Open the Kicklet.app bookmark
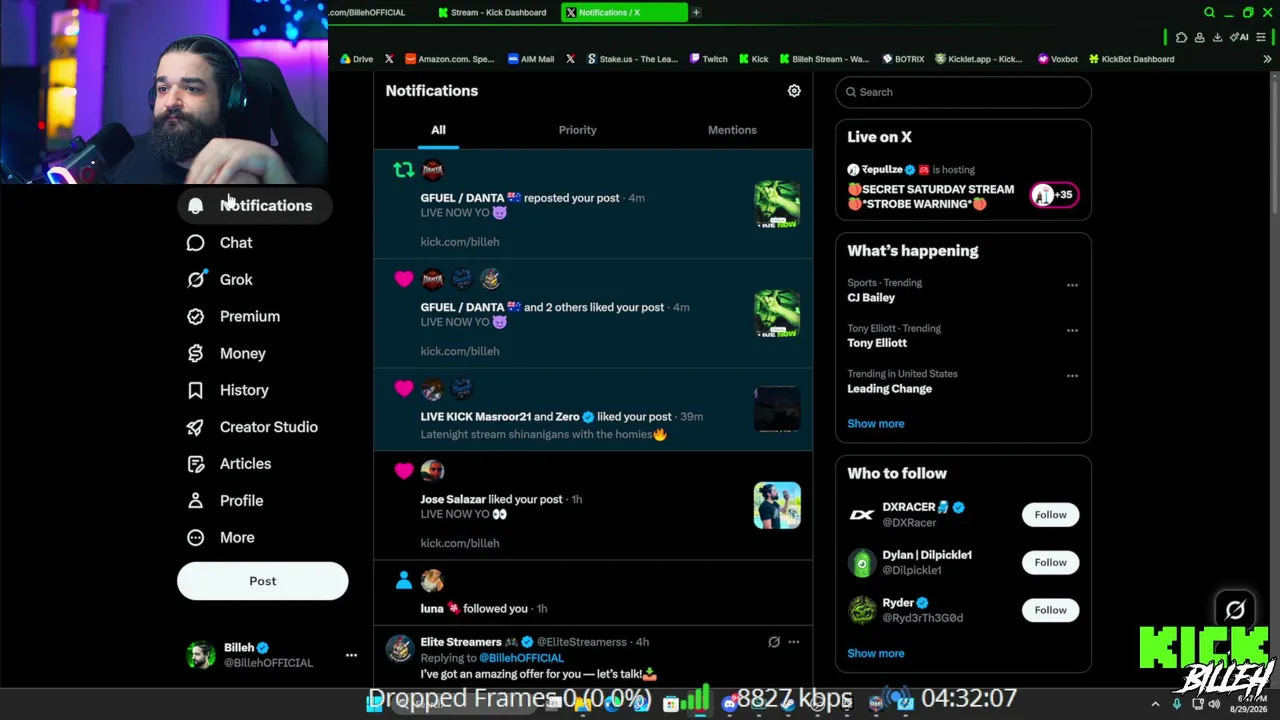The height and width of the screenshot is (720, 1280). click(979, 59)
